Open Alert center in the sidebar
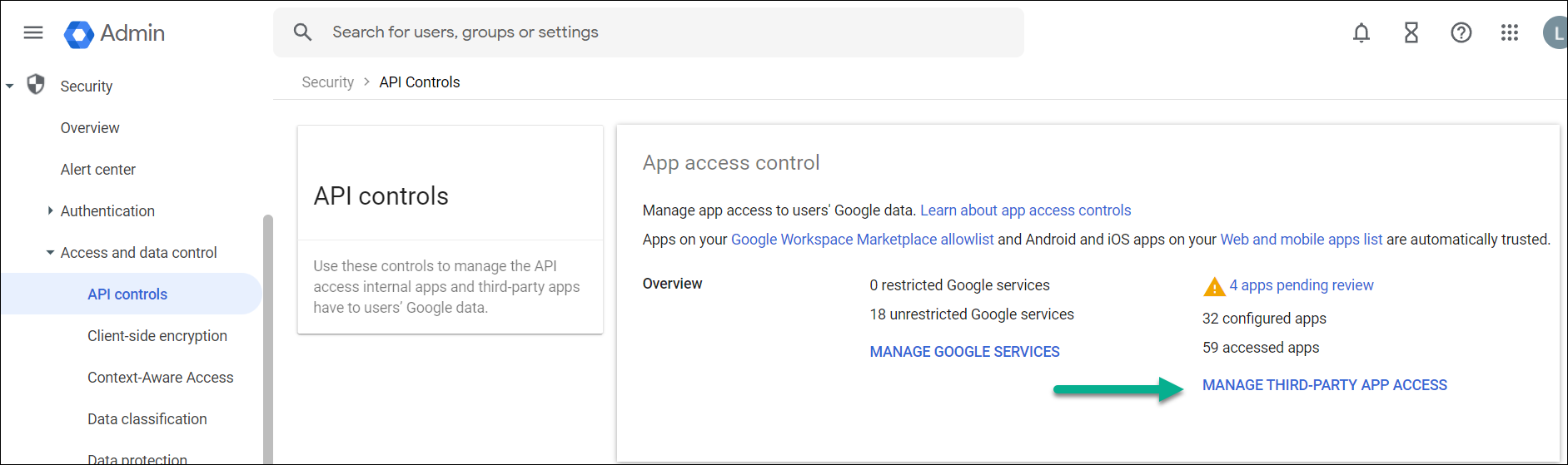1568x465 pixels. pyautogui.click(x=98, y=170)
